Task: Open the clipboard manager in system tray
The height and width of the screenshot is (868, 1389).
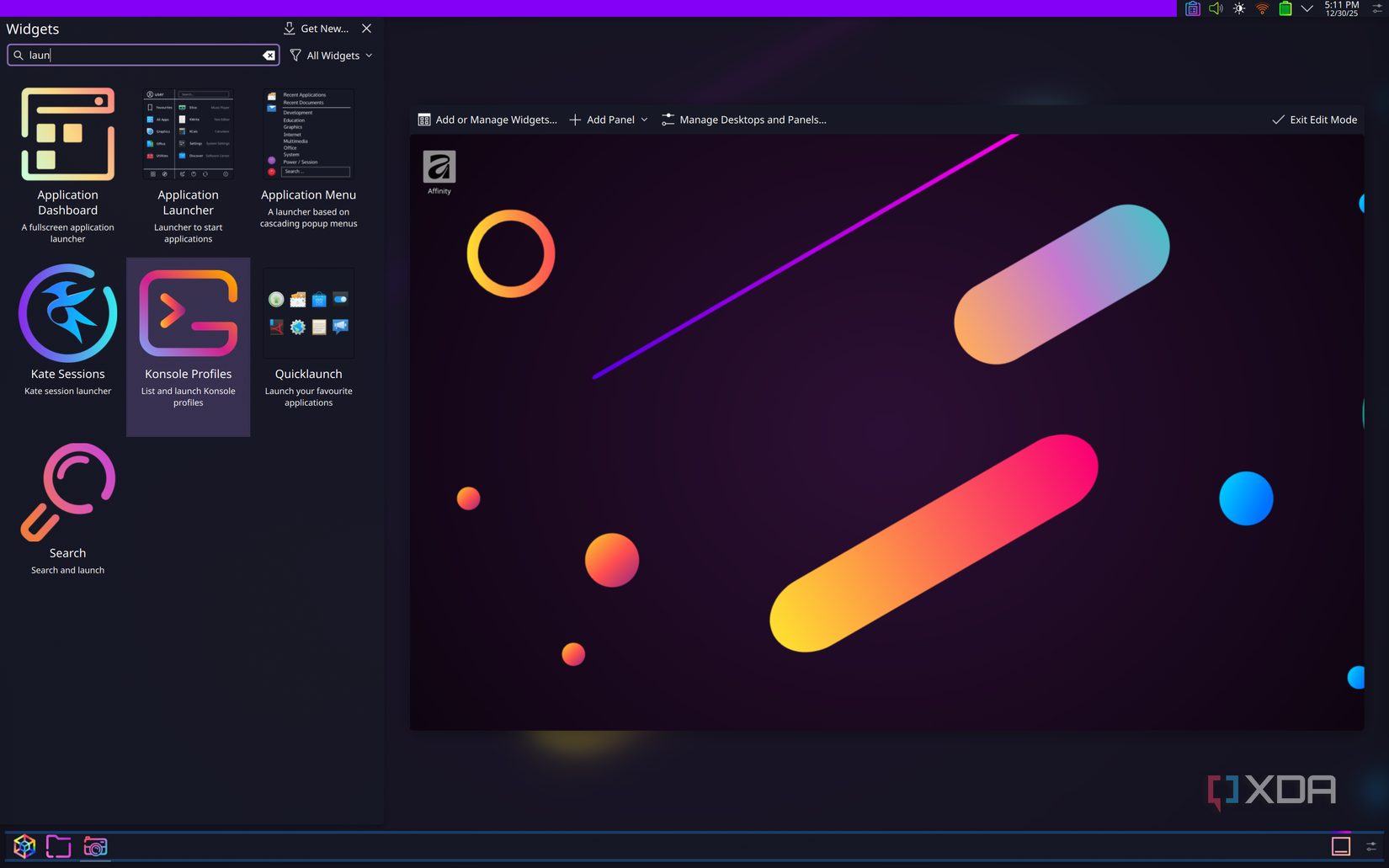Action: click(x=1192, y=8)
